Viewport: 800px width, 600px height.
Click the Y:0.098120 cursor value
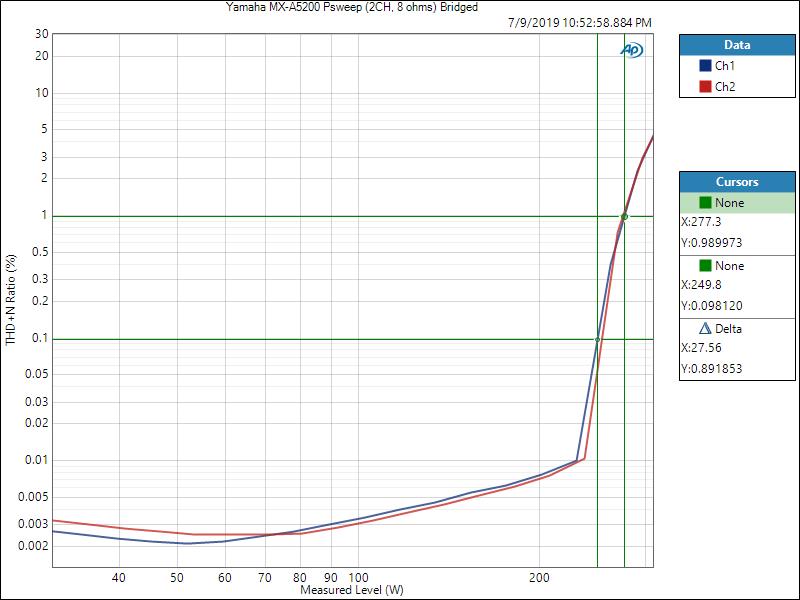[711, 306]
